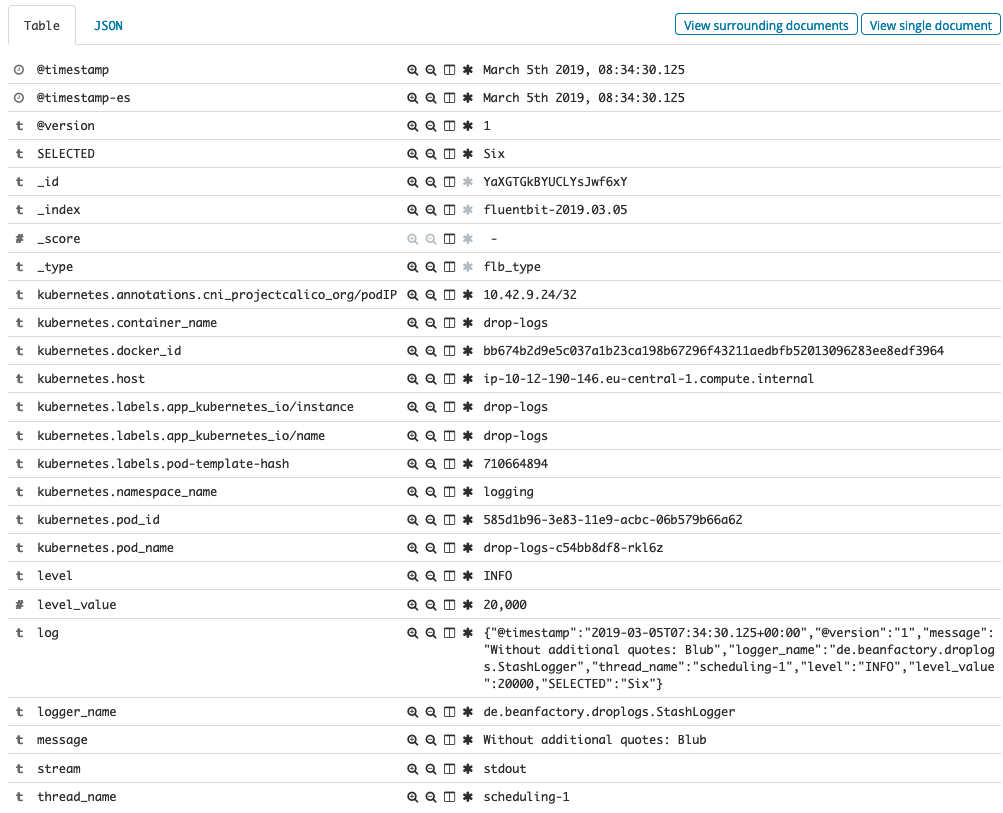The height and width of the screenshot is (813, 1003).
Task: Click the level_value 20,000 number
Action: point(505,604)
